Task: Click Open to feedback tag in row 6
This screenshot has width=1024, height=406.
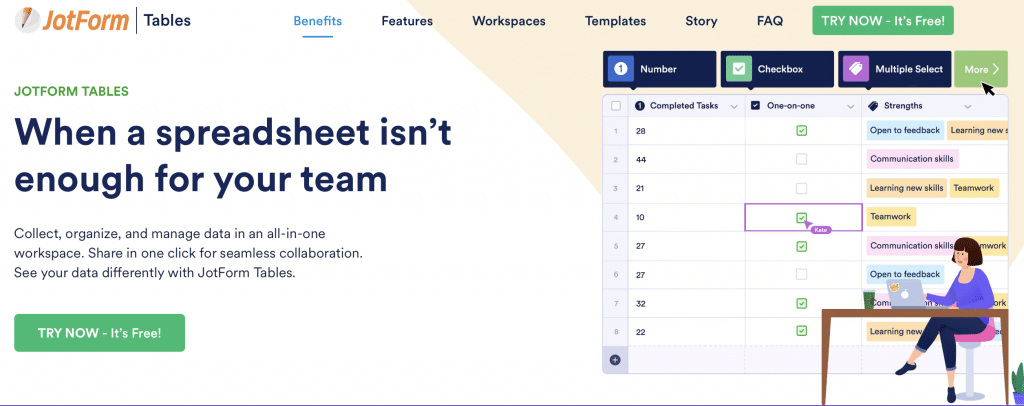Action: [x=905, y=274]
